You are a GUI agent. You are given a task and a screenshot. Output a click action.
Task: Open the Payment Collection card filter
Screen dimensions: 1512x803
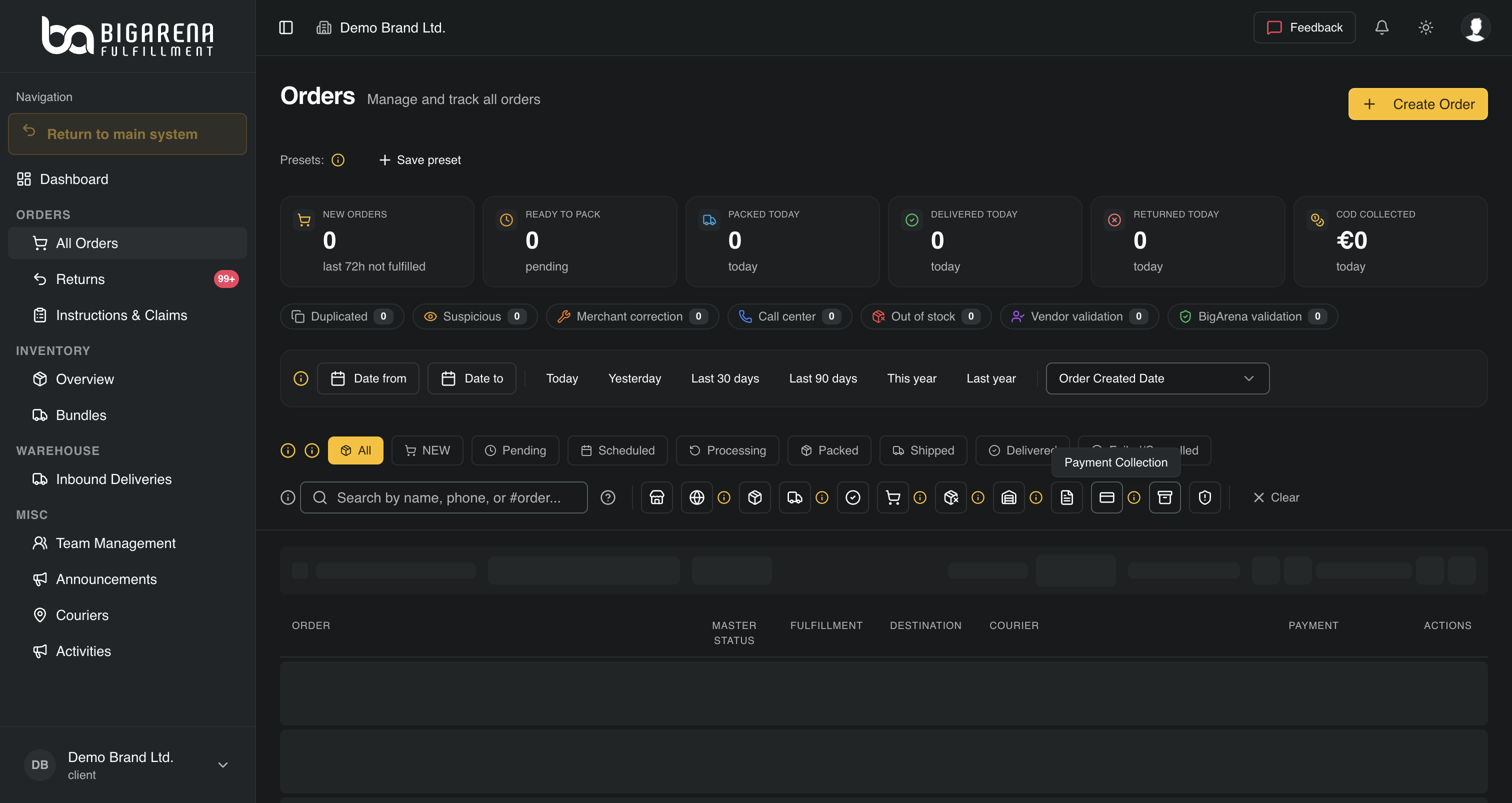tap(1107, 498)
